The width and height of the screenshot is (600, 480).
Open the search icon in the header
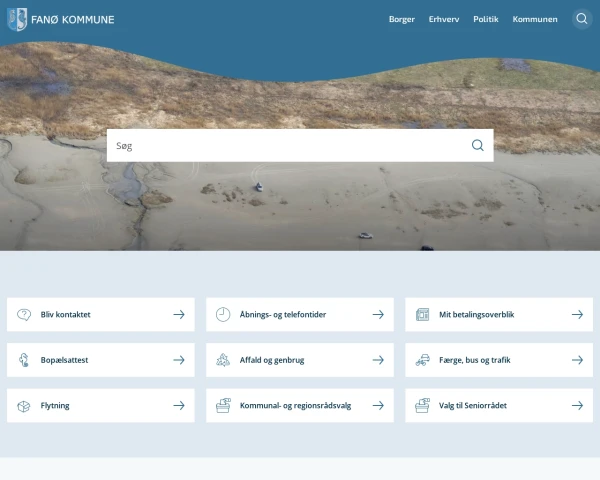pyautogui.click(x=582, y=19)
